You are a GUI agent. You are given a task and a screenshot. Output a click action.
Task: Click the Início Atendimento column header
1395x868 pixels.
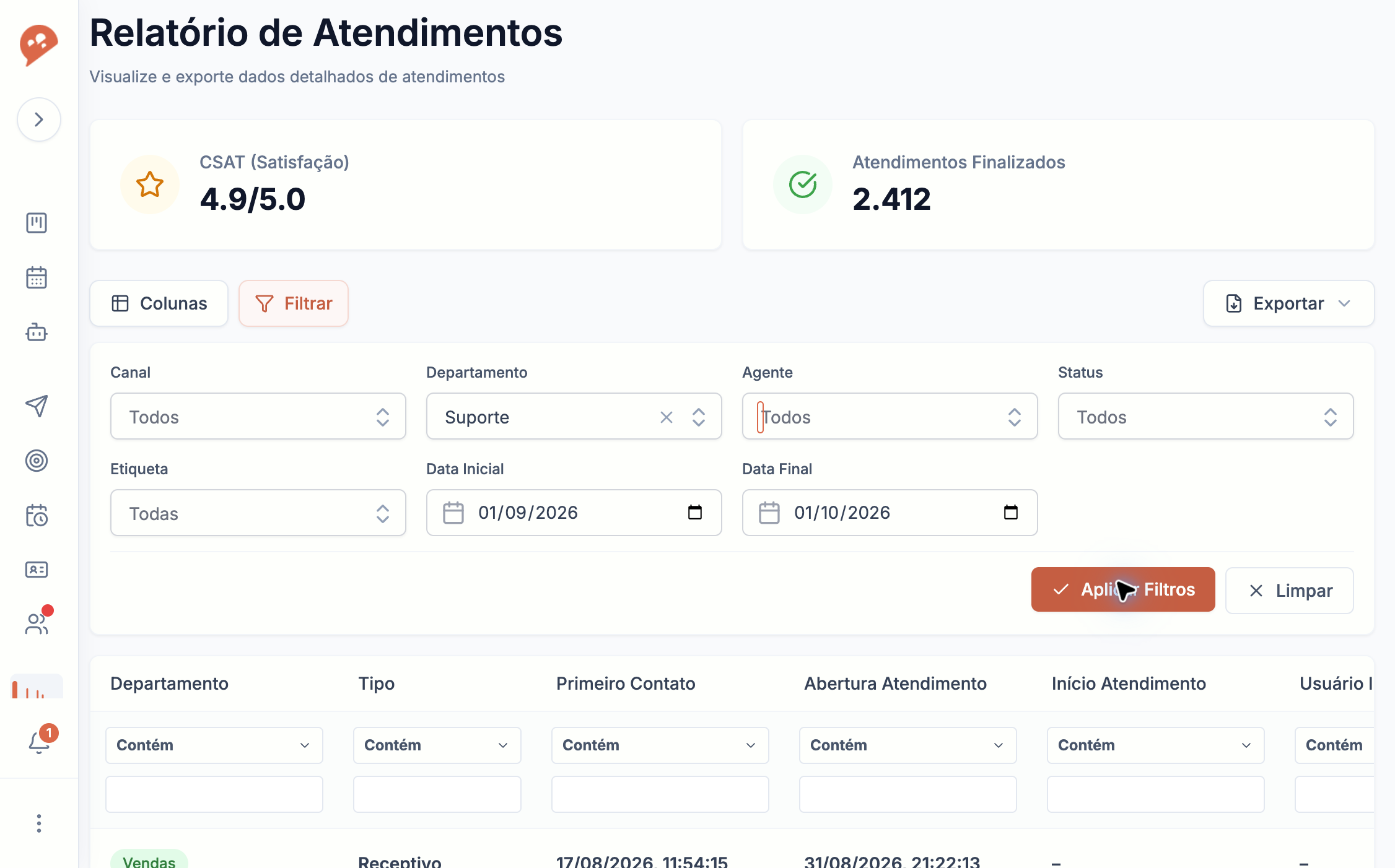coord(1129,684)
